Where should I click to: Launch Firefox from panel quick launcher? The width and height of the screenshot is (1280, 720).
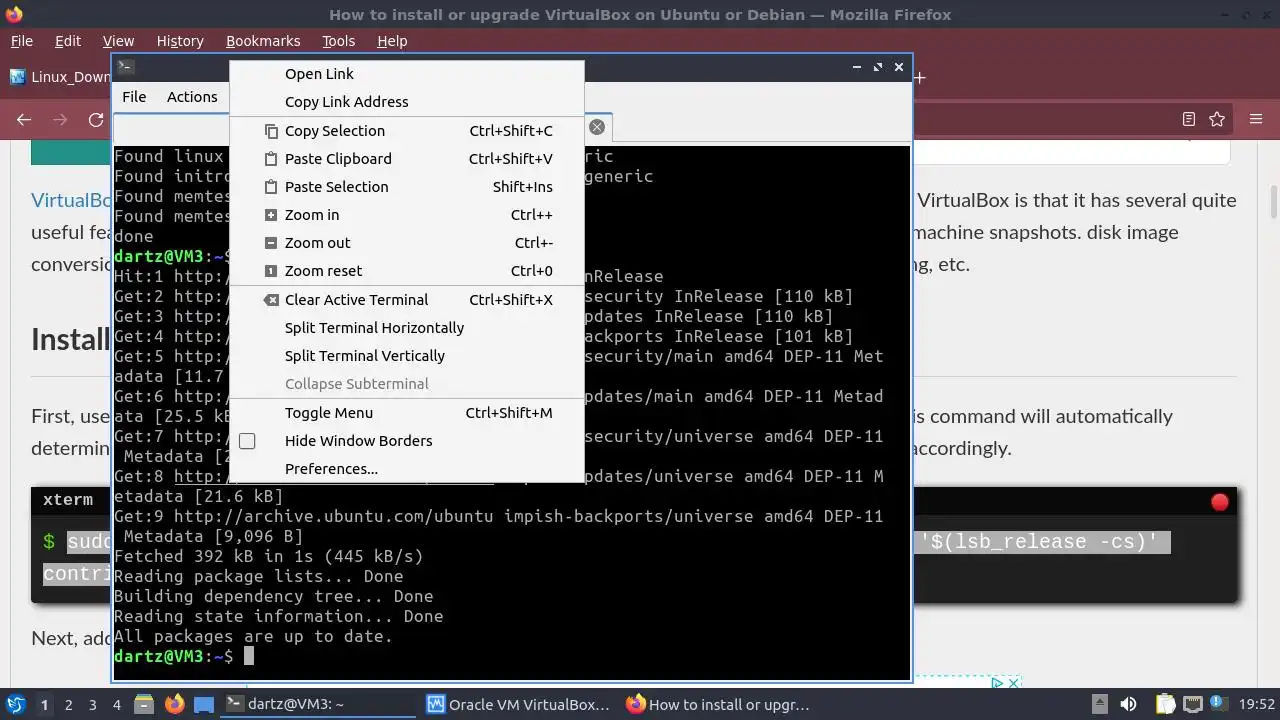(x=174, y=704)
